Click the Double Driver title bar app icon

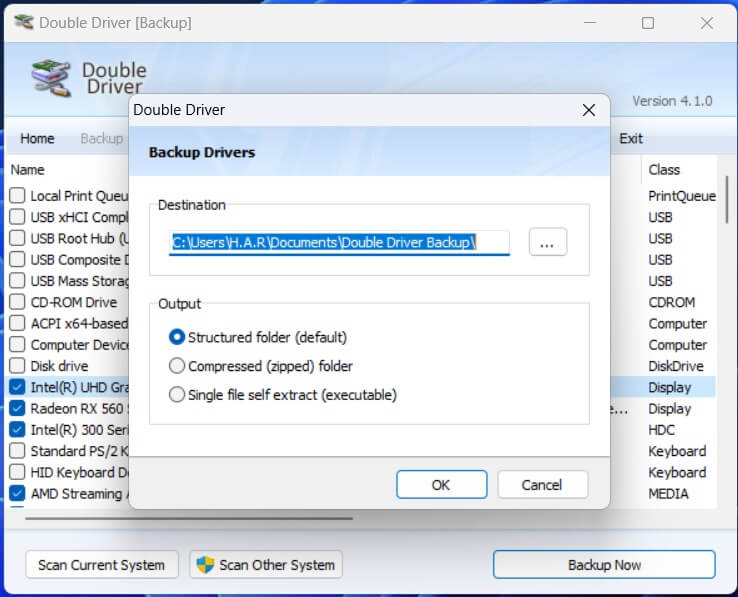click(24, 22)
